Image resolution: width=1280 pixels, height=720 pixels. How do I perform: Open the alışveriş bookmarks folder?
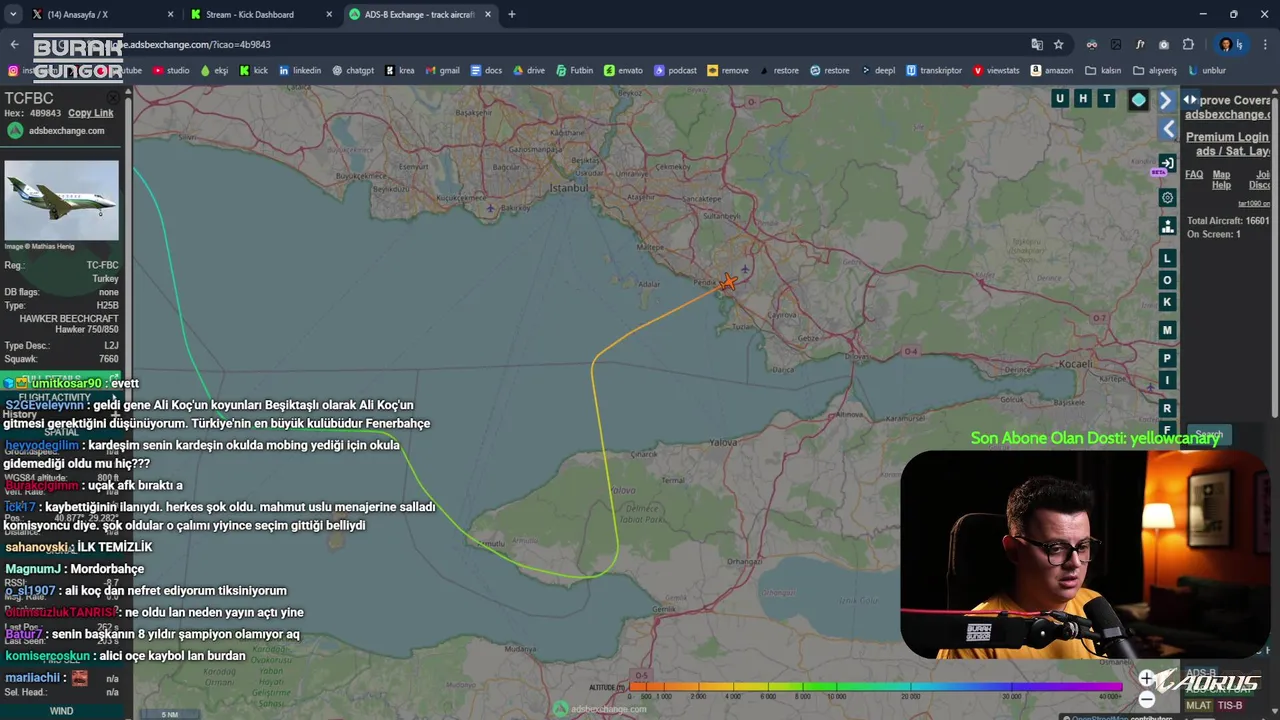pyautogui.click(x=1155, y=70)
